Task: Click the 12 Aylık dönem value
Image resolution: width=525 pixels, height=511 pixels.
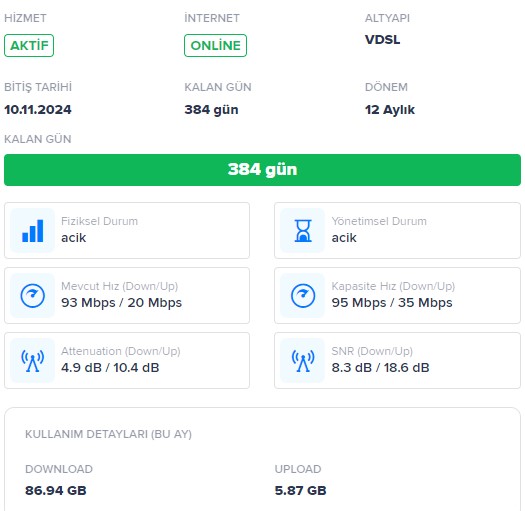Action: (x=390, y=110)
